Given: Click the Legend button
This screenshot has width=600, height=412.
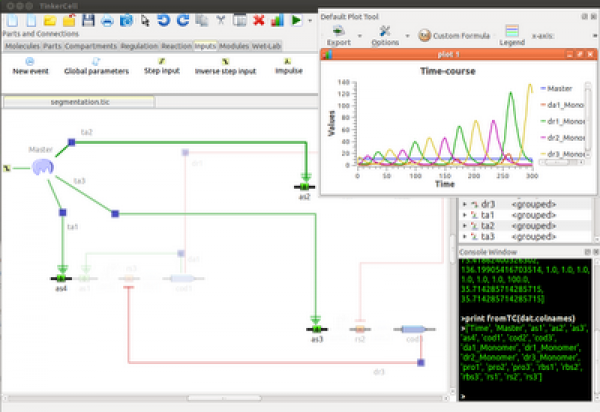Looking at the screenshot, I should tap(512, 34).
